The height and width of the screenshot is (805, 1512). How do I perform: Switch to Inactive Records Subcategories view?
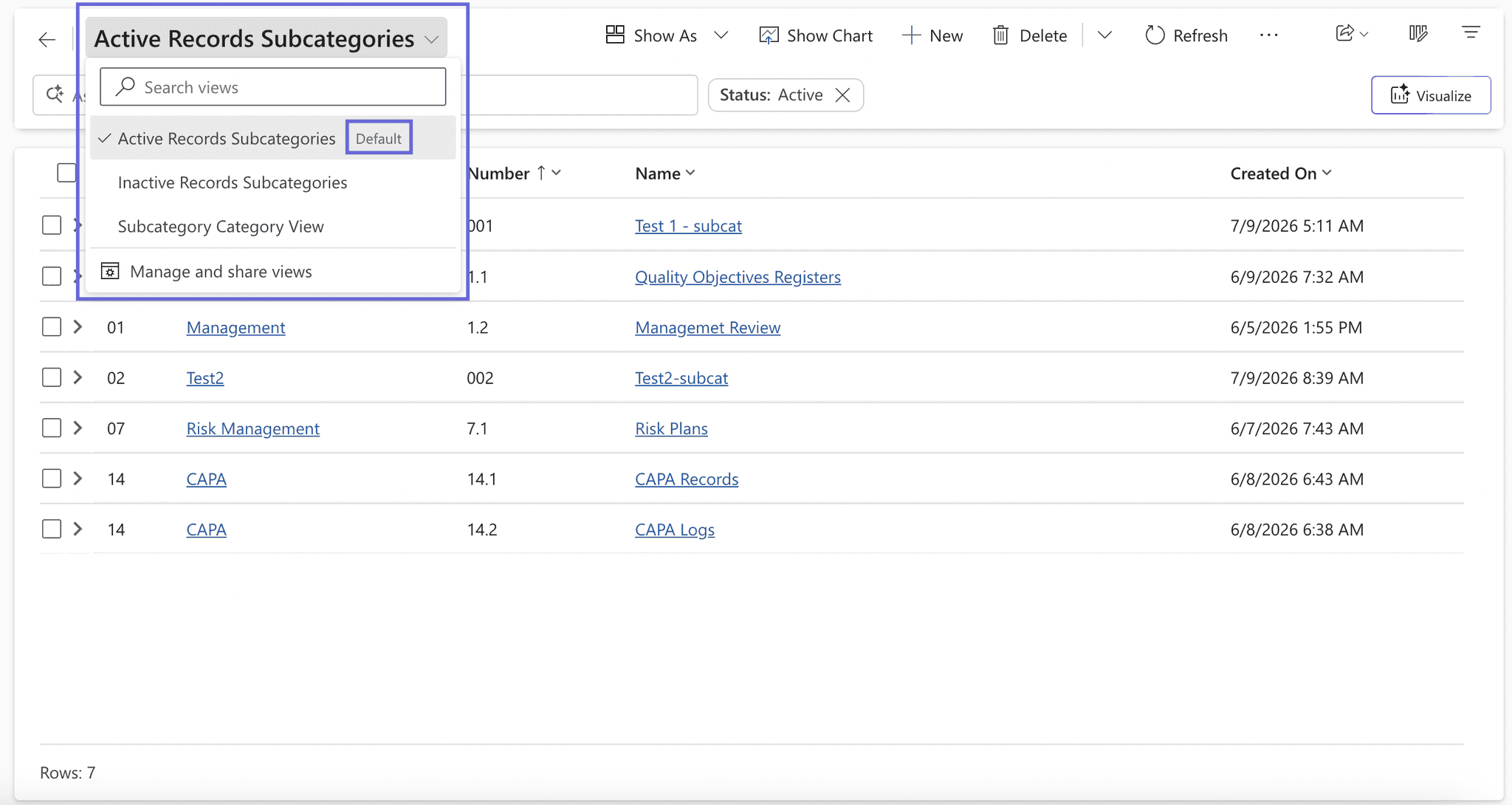[233, 182]
